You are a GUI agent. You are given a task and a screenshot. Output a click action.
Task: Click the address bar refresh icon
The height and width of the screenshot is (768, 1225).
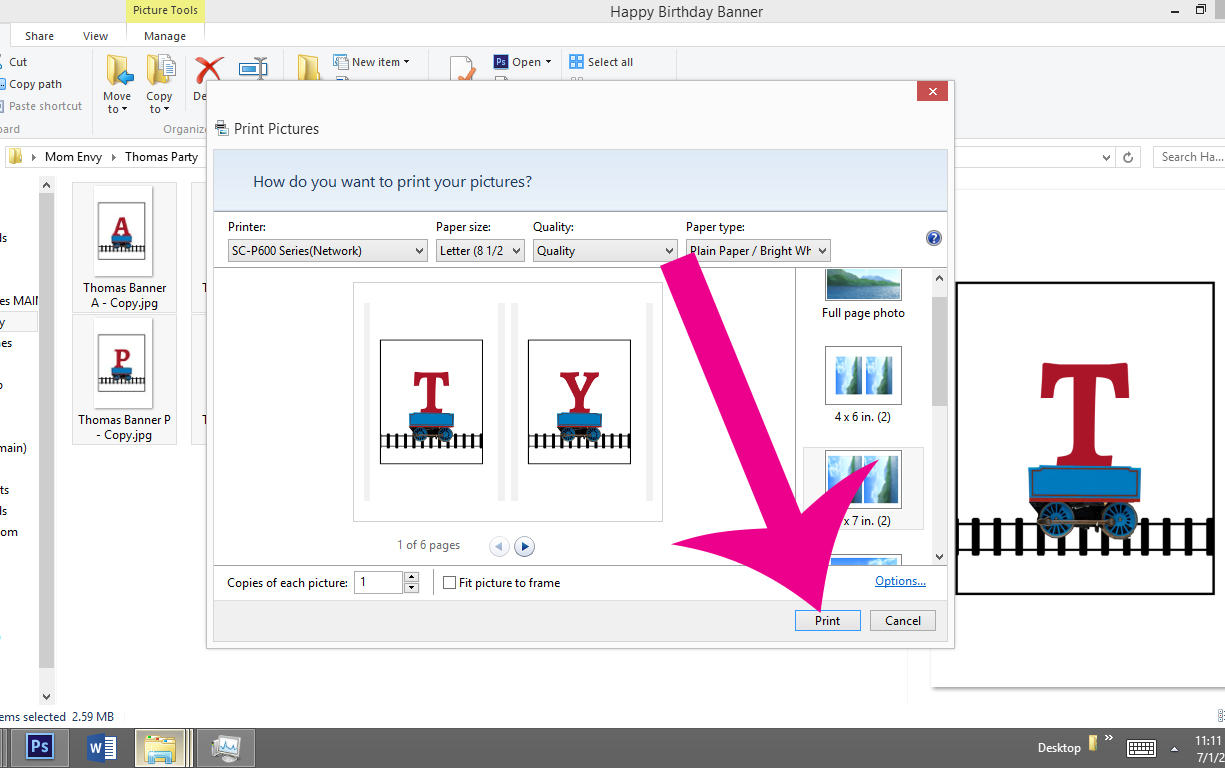point(1128,157)
